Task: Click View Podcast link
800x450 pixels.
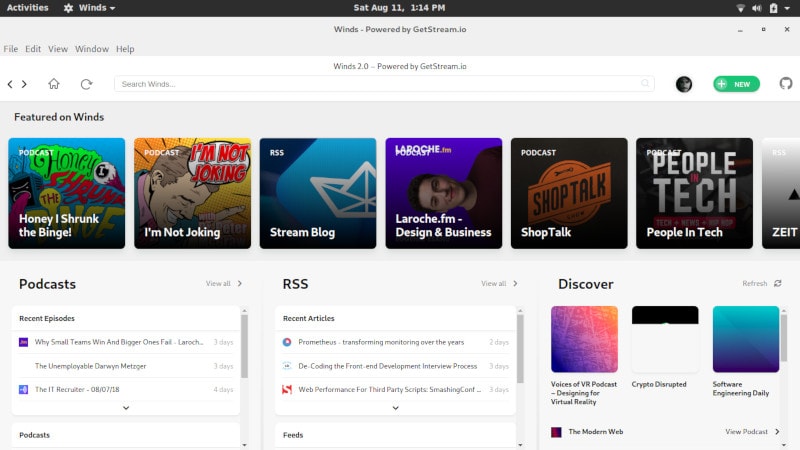Action: 746,432
